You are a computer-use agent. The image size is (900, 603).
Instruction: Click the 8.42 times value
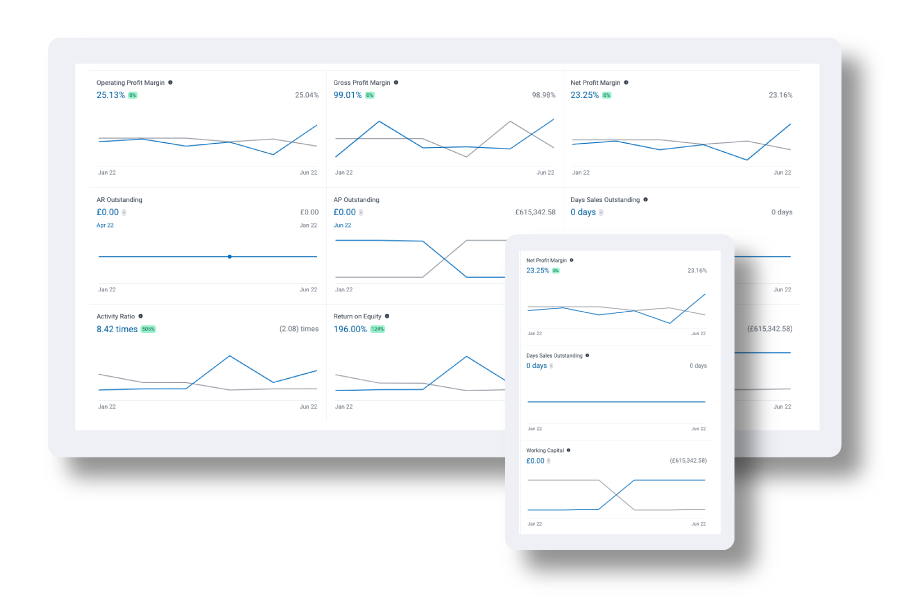tap(117, 329)
